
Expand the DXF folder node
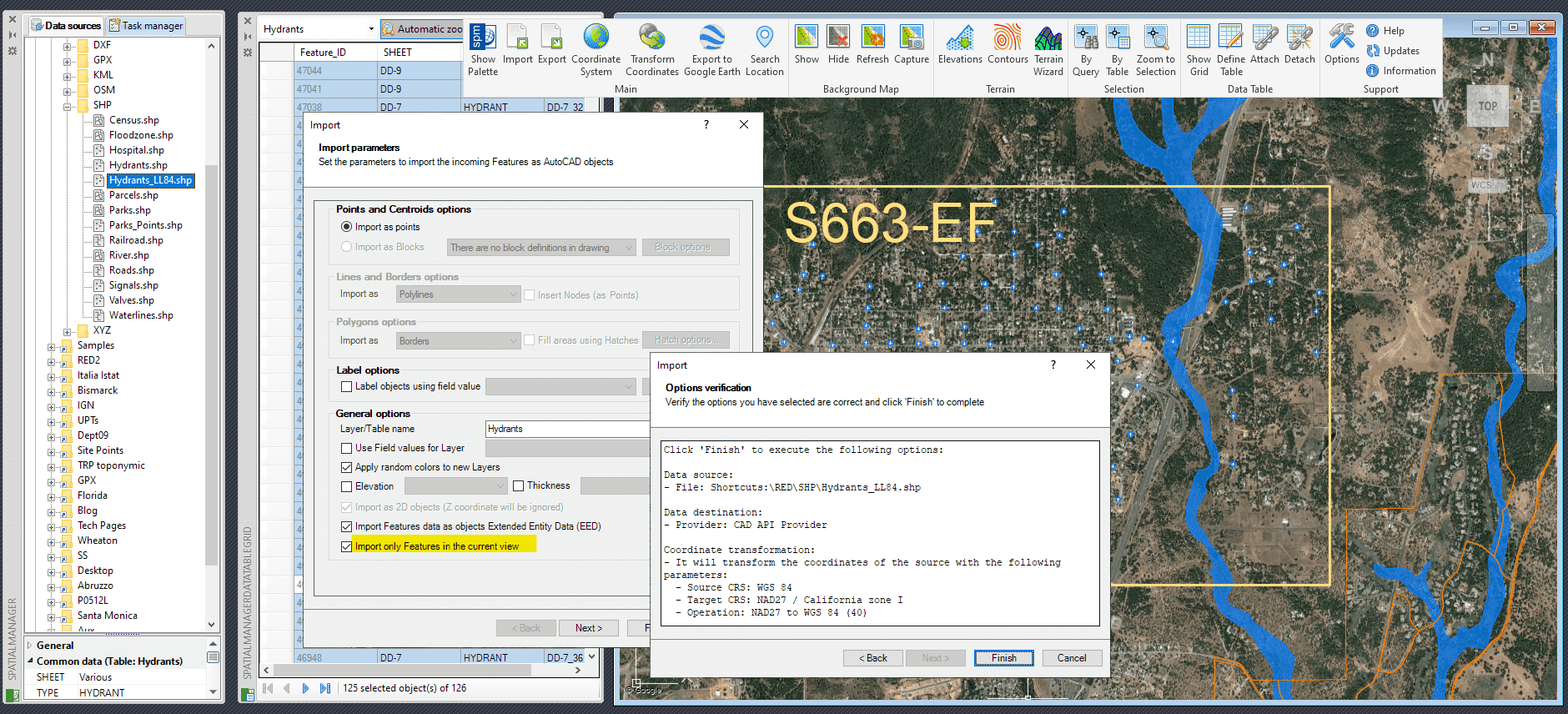click(x=68, y=46)
